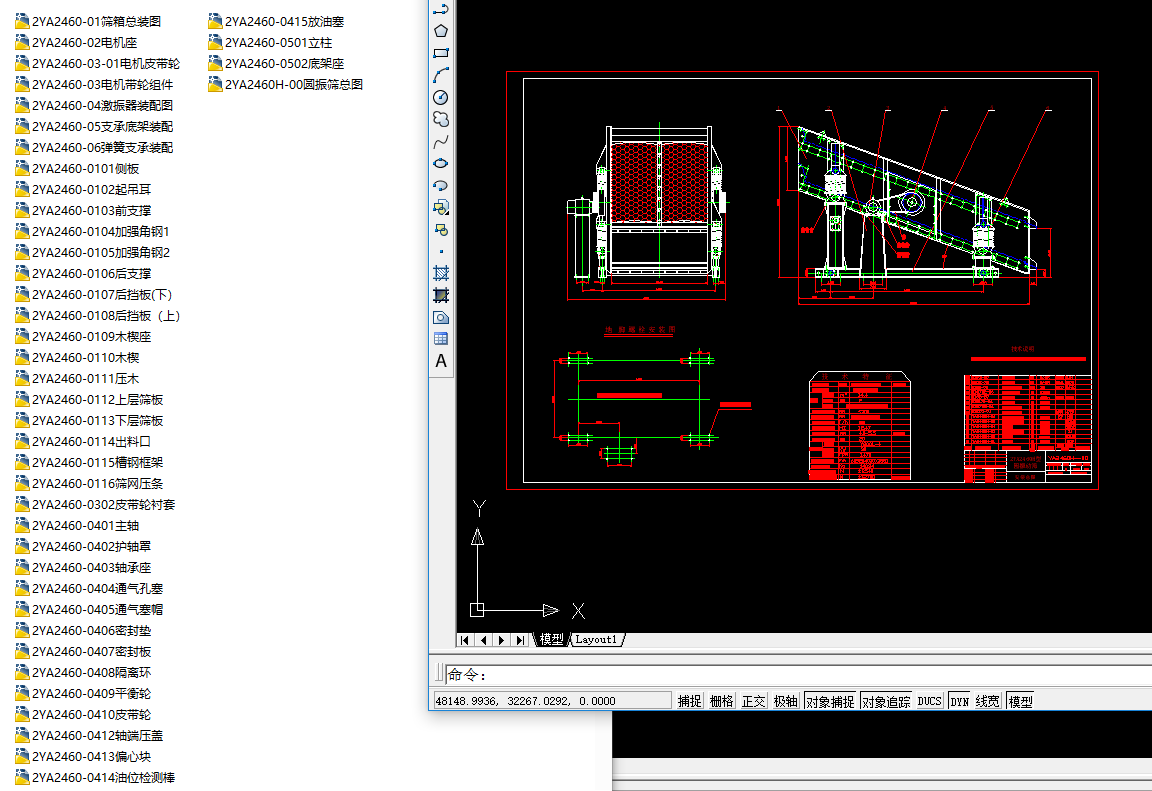Select folder 2YA2460-0403轴承座
The image size is (1152, 791).
83,568
